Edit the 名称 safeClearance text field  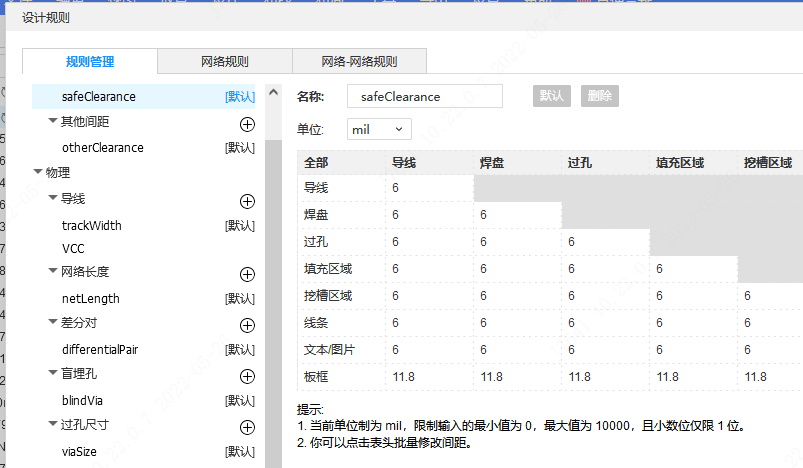click(425, 97)
